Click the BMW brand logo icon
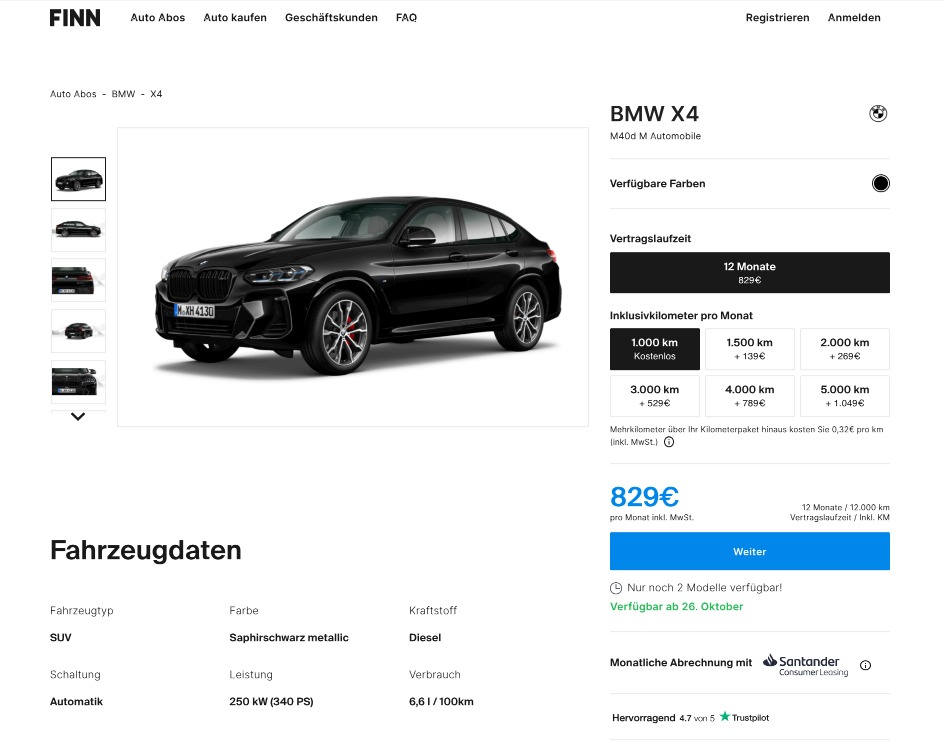The image size is (944, 747). click(878, 113)
